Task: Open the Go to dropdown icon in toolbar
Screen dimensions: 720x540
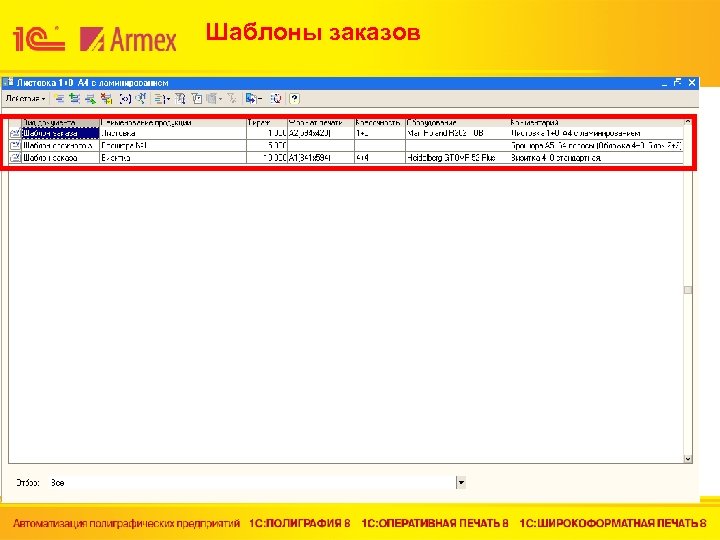Action: pyautogui.click(x=253, y=98)
